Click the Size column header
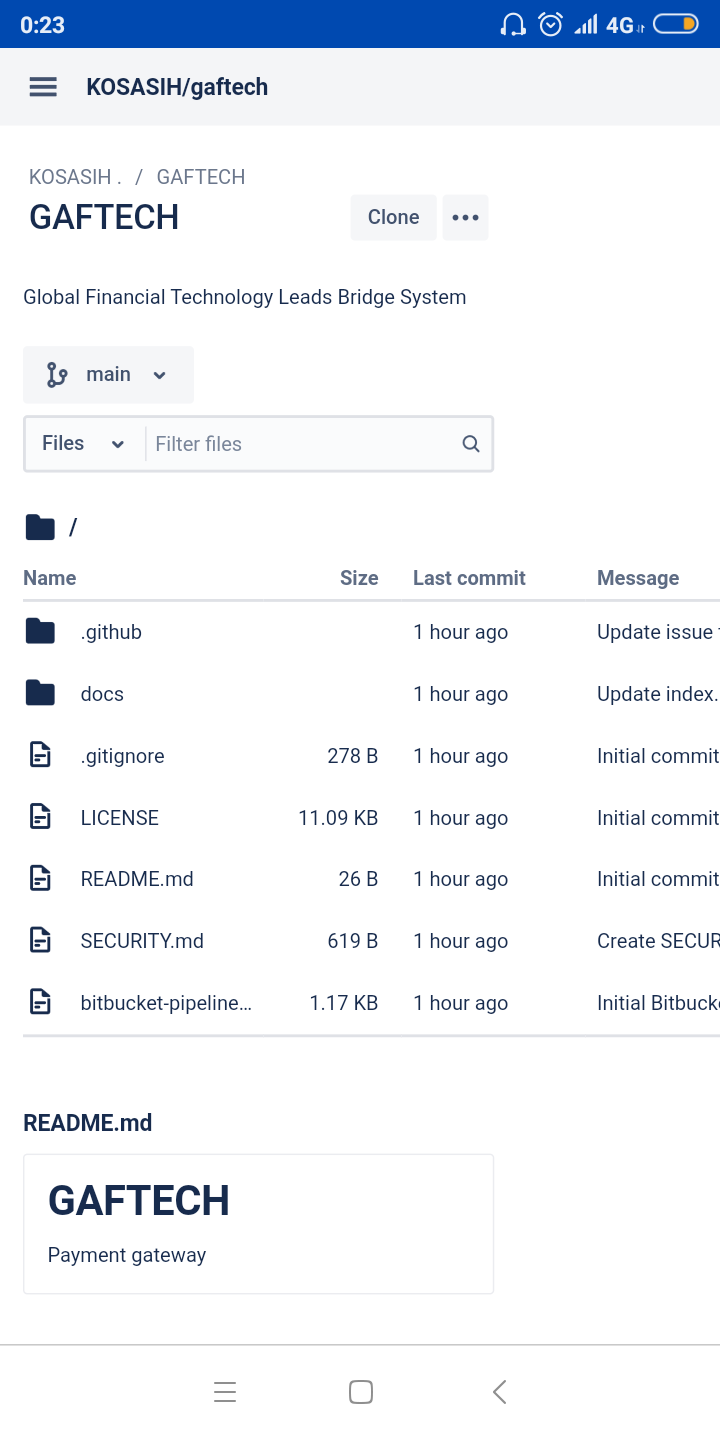Screen dimensions: 720x1440 click(x=359, y=578)
